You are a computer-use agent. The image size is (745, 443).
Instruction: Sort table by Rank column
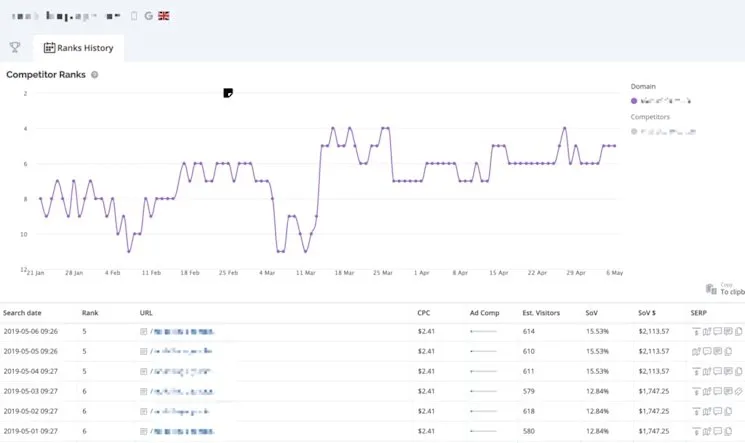click(x=90, y=313)
